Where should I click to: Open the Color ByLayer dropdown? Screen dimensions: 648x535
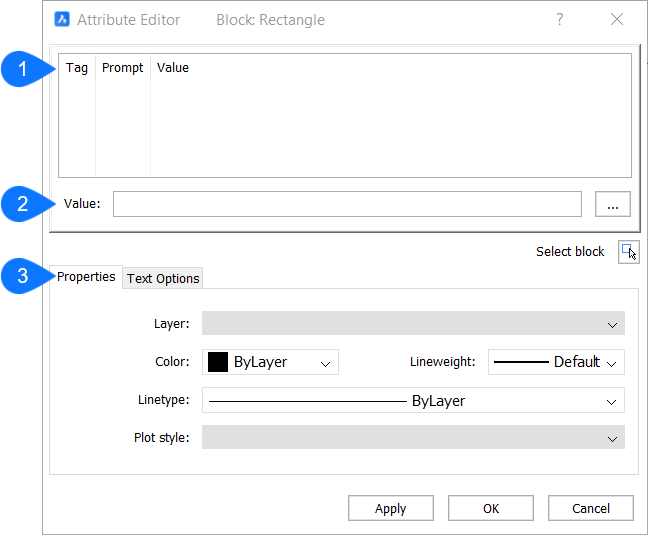pyautogui.click(x=271, y=362)
